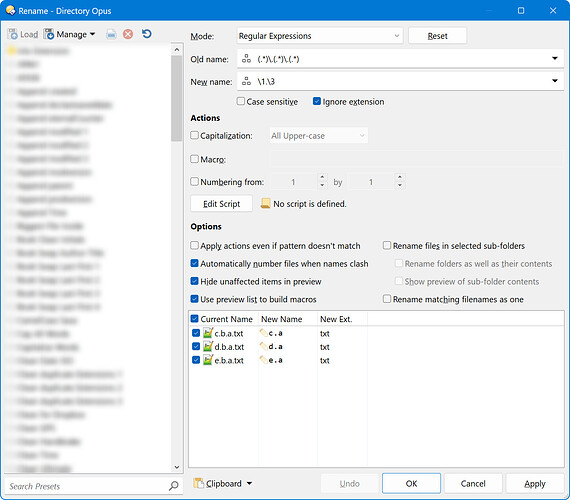Open the Clipboard dropdown menu

click(x=222, y=483)
